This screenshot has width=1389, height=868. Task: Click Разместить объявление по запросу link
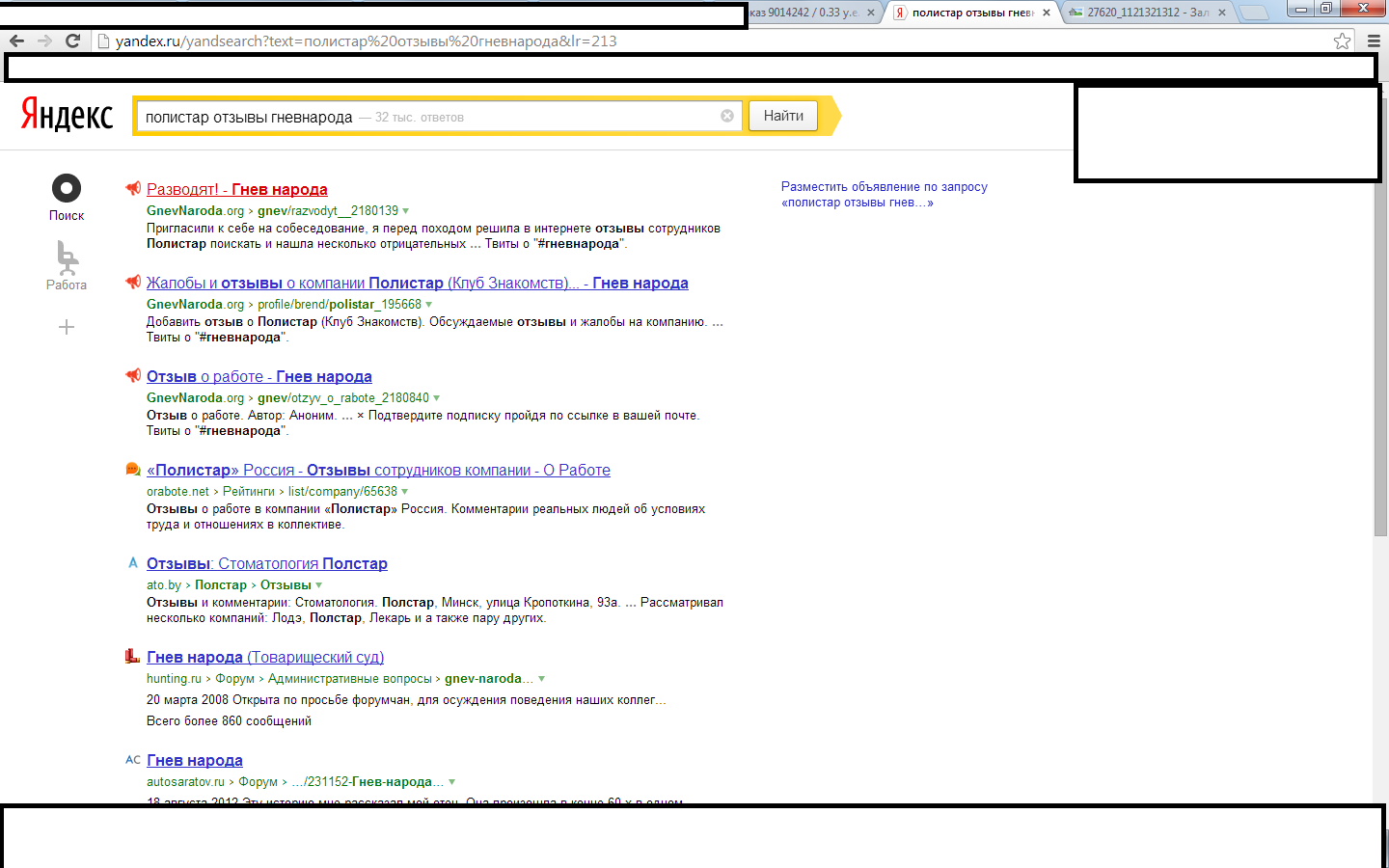pyautogui.click(x=885, y=194)
